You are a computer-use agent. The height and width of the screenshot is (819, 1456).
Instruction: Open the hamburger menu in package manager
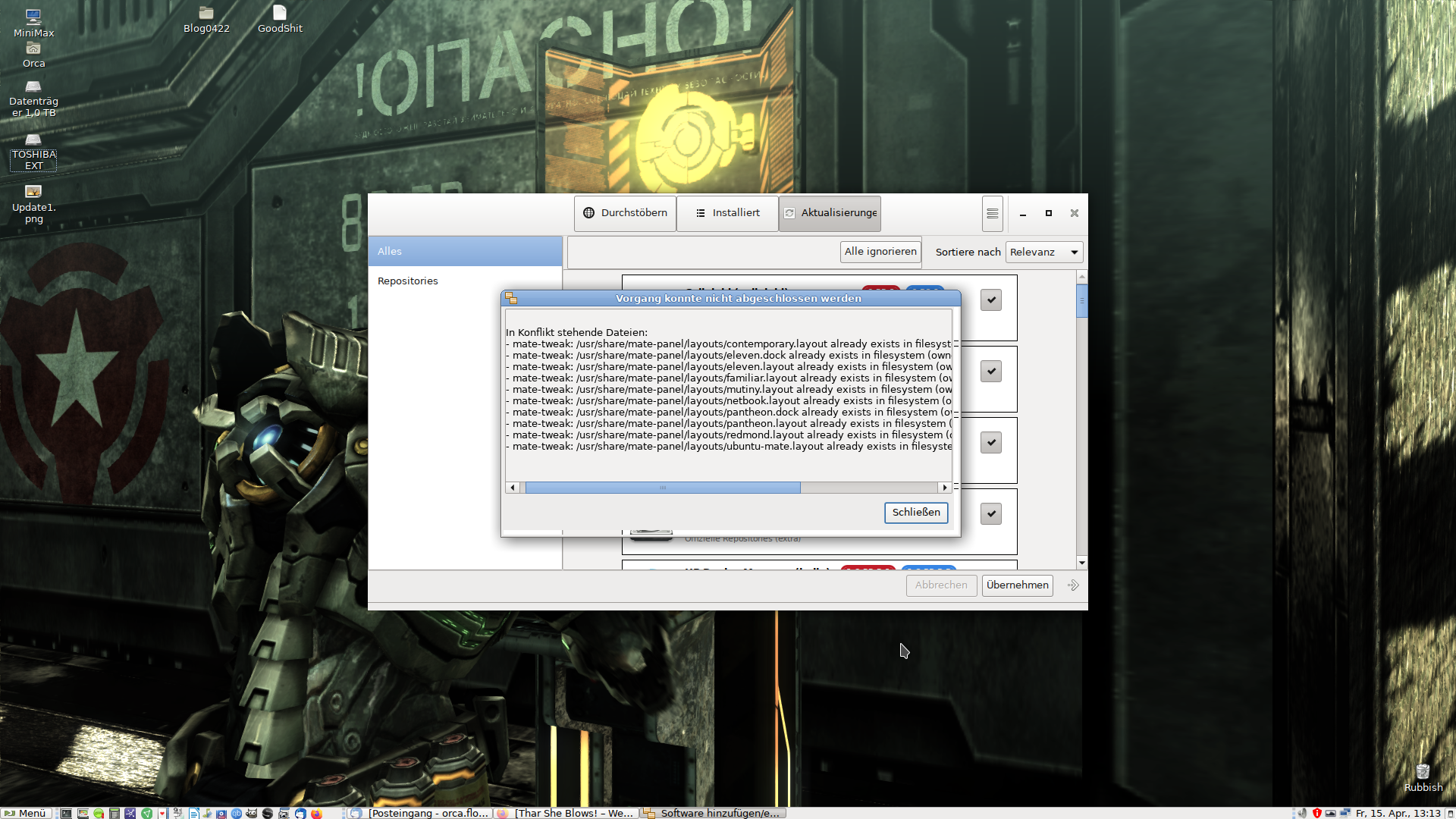pyautogui.click(x=992, y=213)
